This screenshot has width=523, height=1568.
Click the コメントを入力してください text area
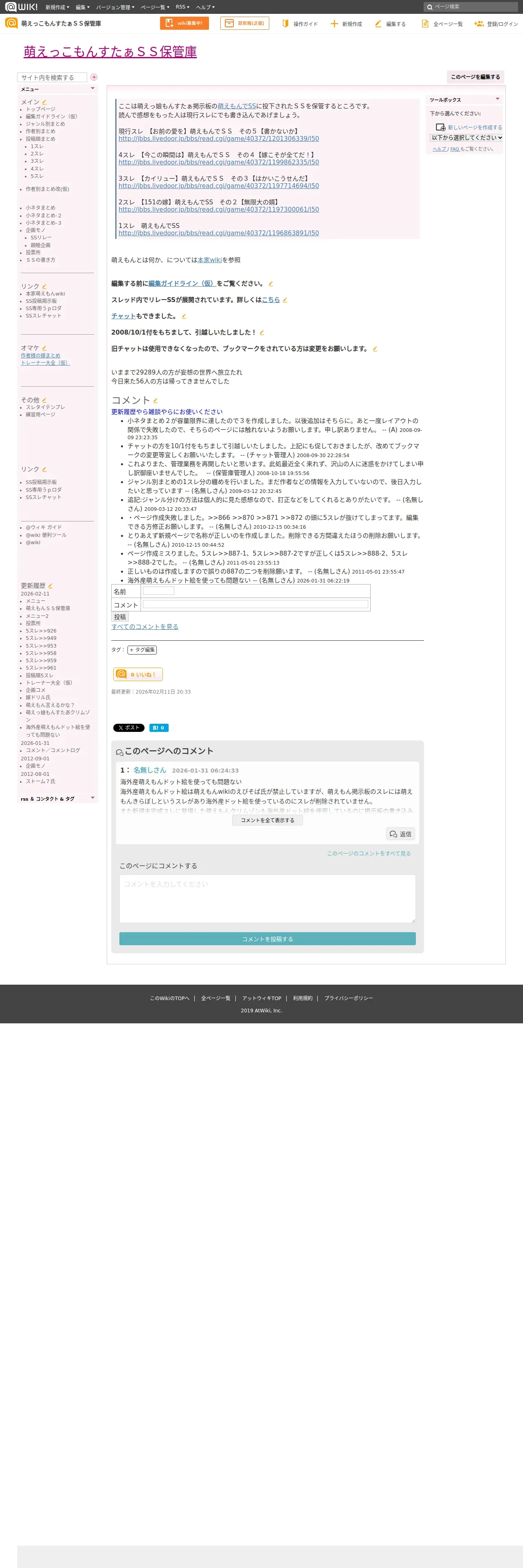(x=267, y=898)
